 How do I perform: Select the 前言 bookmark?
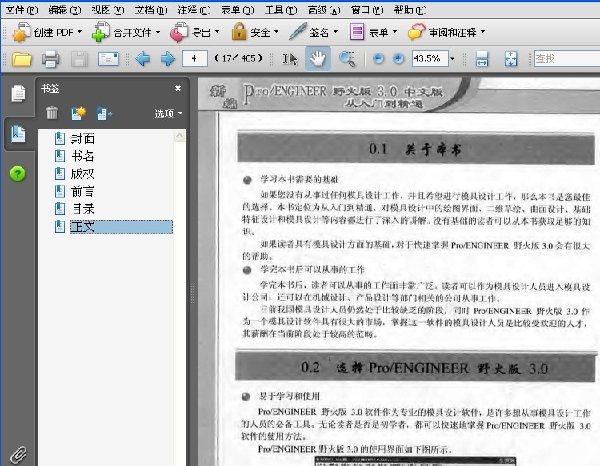(x=83, y=191)
